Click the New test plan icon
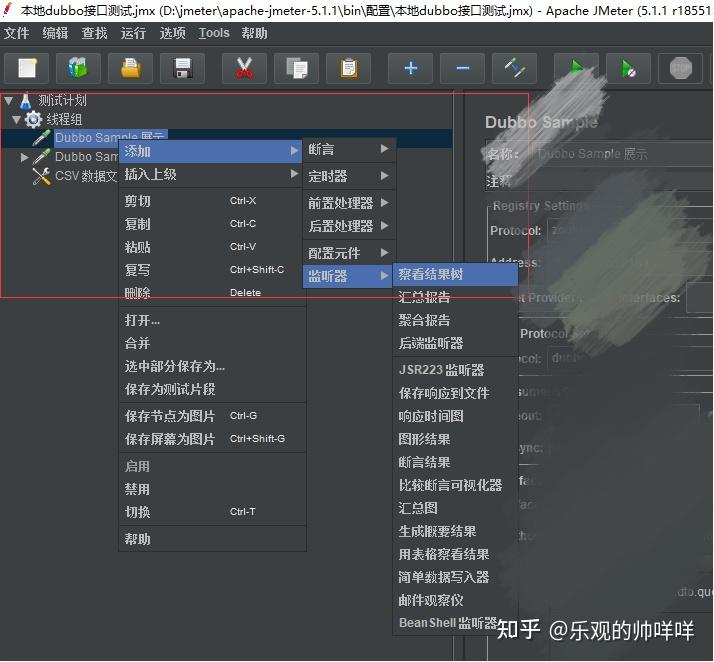714x662 pixels. click(27, 68)
